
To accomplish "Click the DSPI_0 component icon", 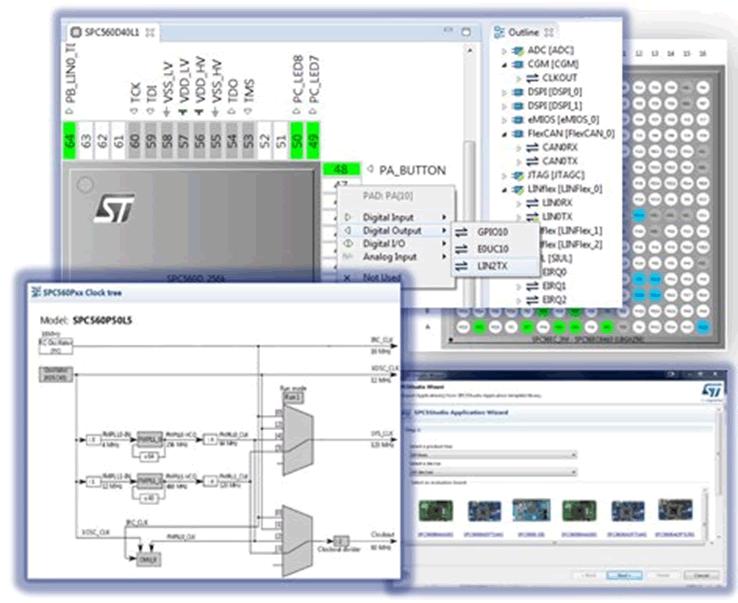I will [518, 92].
